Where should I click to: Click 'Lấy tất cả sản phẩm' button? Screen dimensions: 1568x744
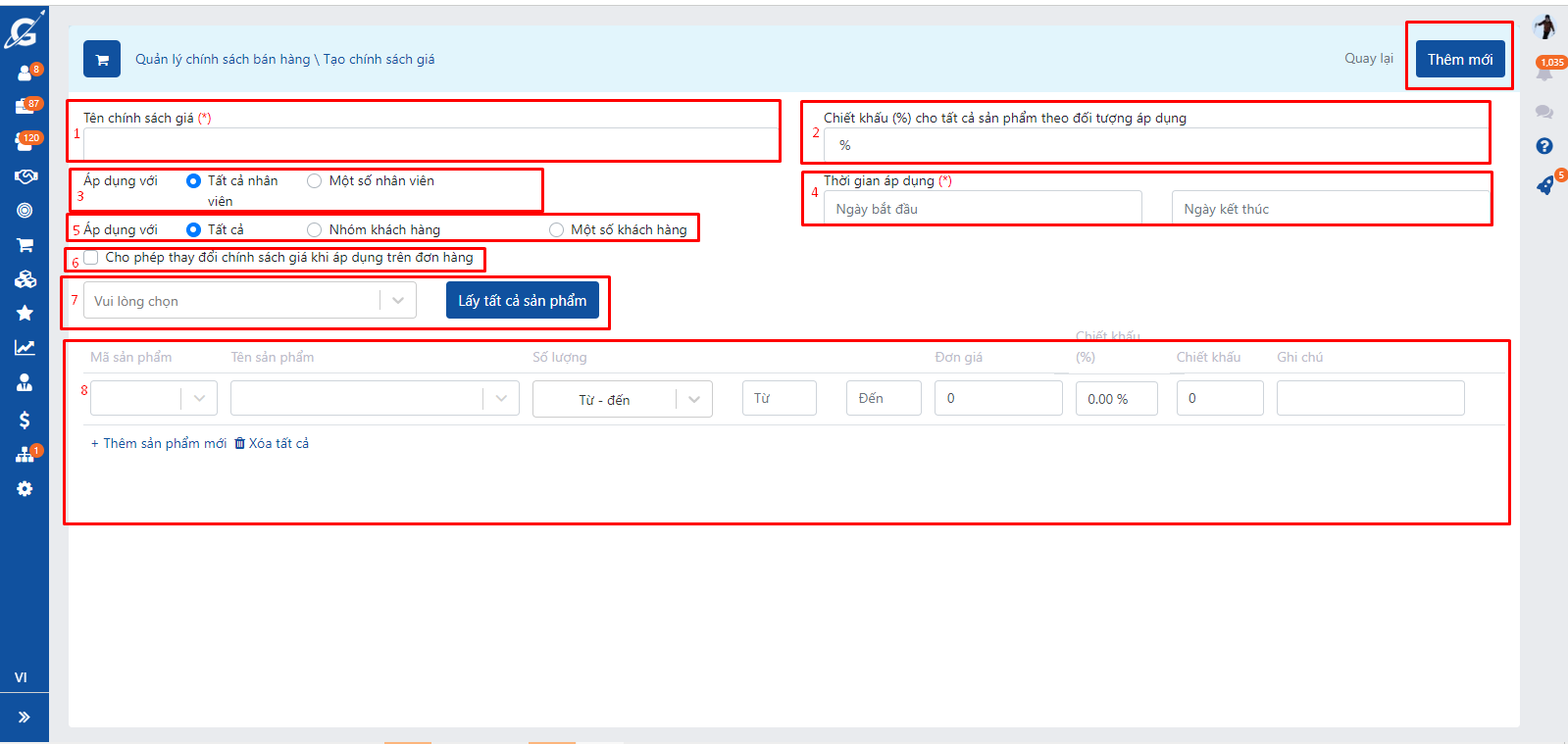(x=522, y=301)
